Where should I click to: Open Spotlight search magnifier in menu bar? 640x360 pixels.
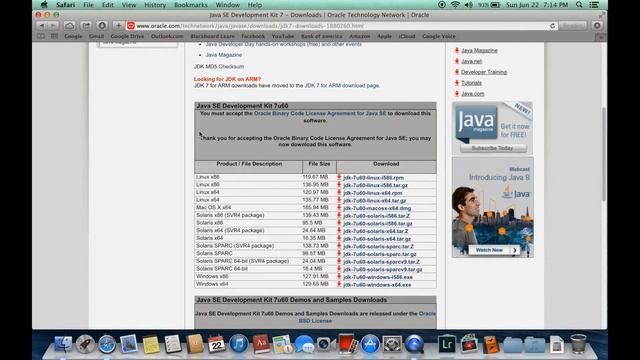579,5
